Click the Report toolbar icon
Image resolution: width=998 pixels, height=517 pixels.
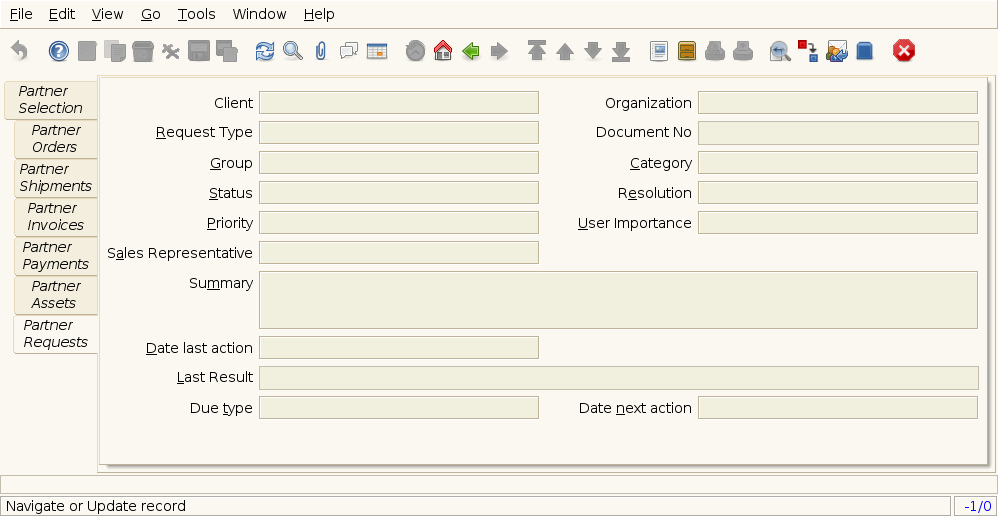point(658,51)
